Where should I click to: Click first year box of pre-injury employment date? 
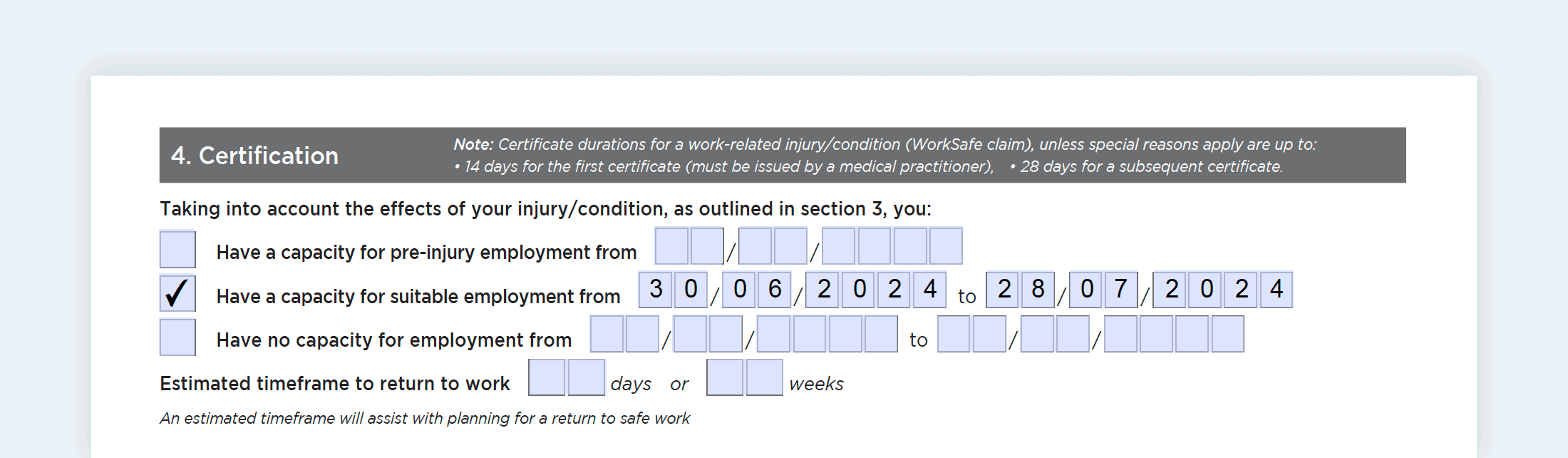coord(839,246)
